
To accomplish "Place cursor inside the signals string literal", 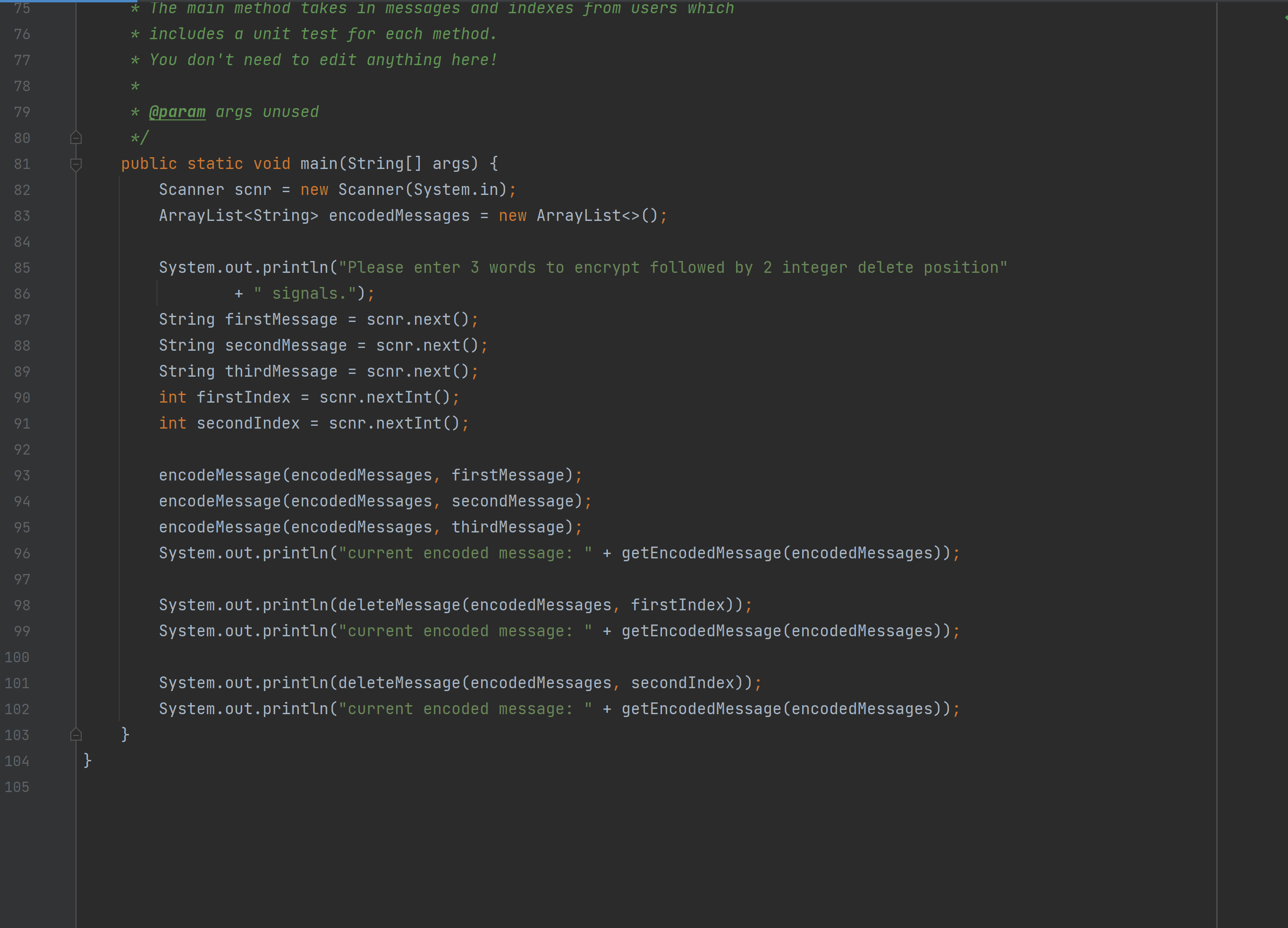I will (310, 293).
